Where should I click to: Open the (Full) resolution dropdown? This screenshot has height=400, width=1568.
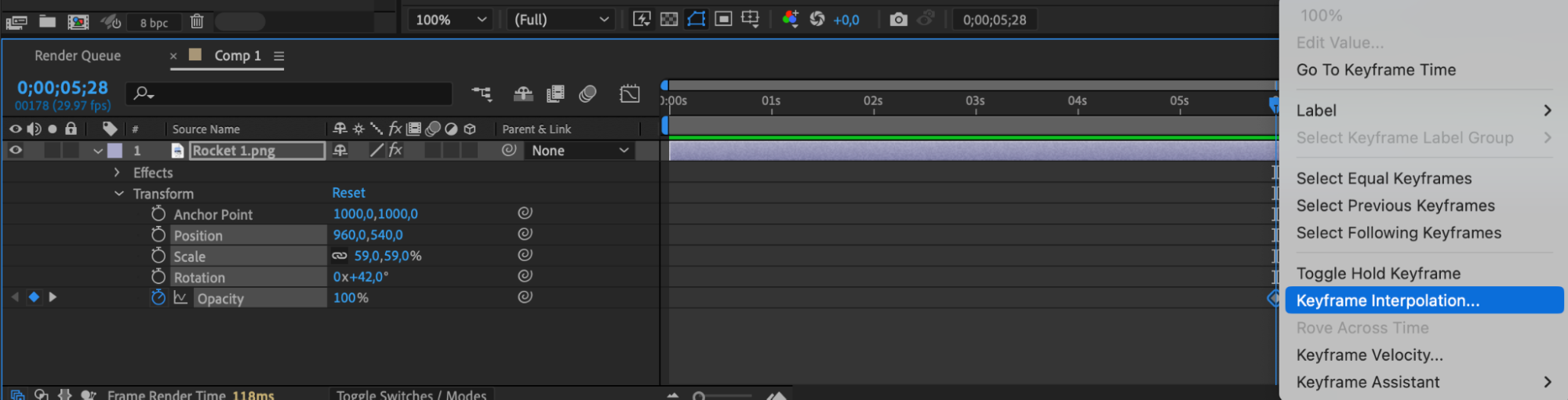click(x=561, y=20)
